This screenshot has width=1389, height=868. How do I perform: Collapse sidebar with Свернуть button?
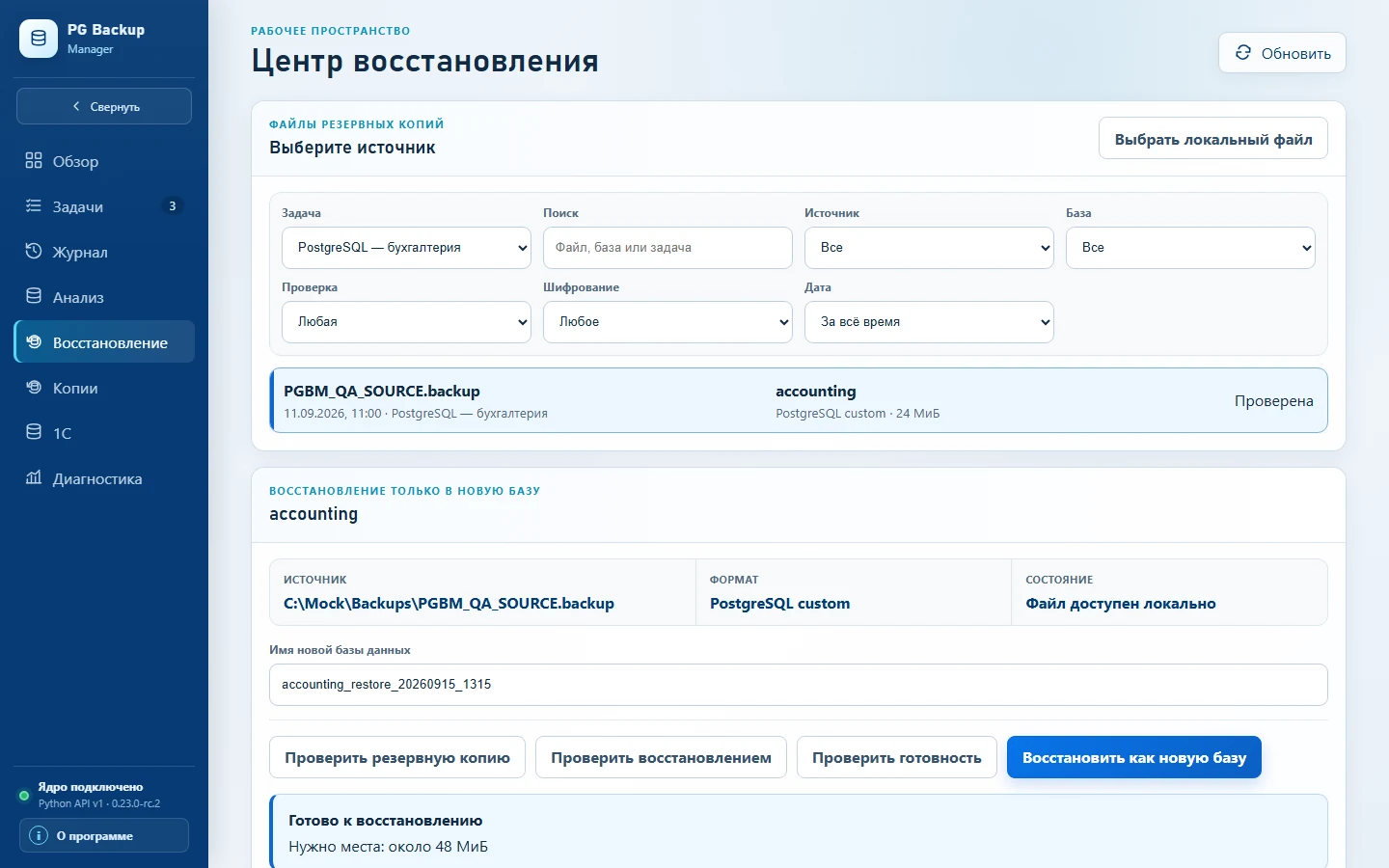pos(104,106)
